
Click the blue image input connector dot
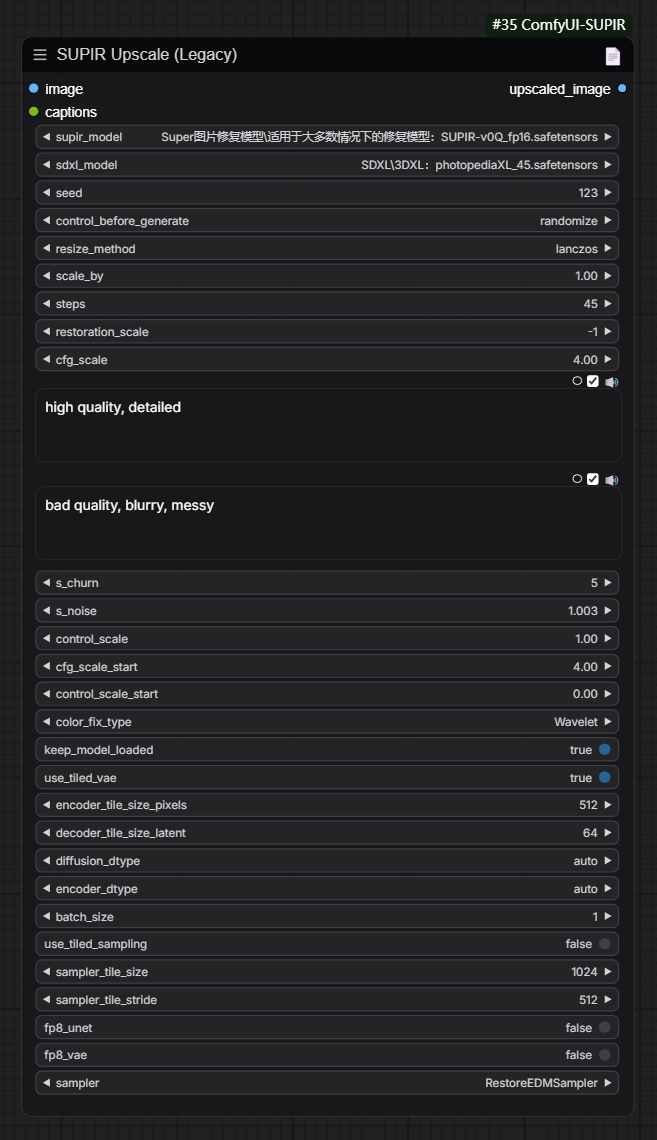pyautogui.click(x=34, y=89)
